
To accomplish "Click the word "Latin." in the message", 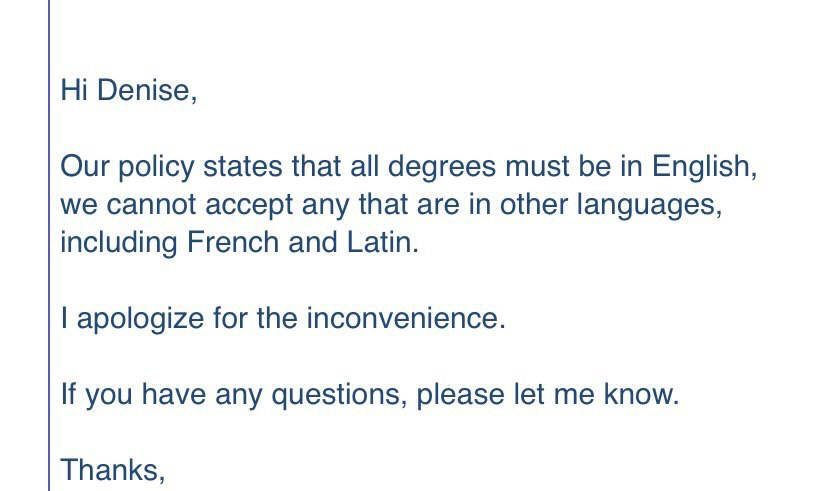I will click(383, 242).
